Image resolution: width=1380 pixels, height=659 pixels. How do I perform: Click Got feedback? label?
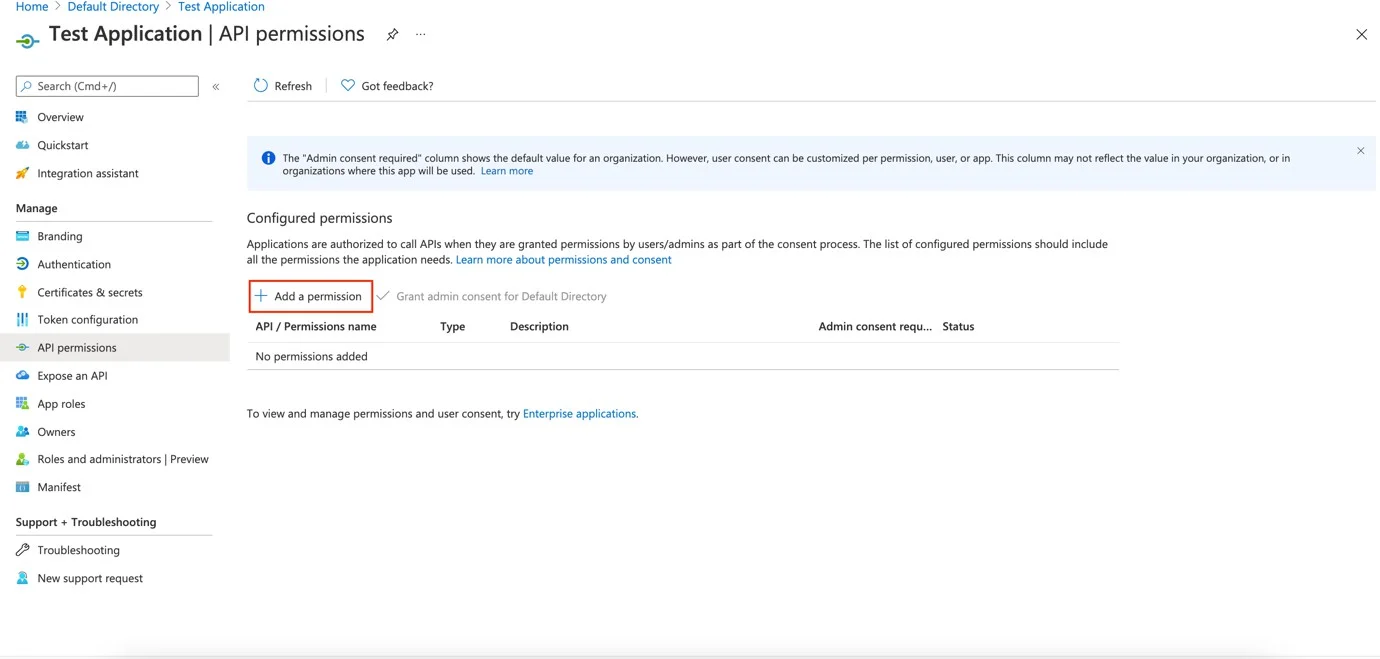click(x=397, y=86)
